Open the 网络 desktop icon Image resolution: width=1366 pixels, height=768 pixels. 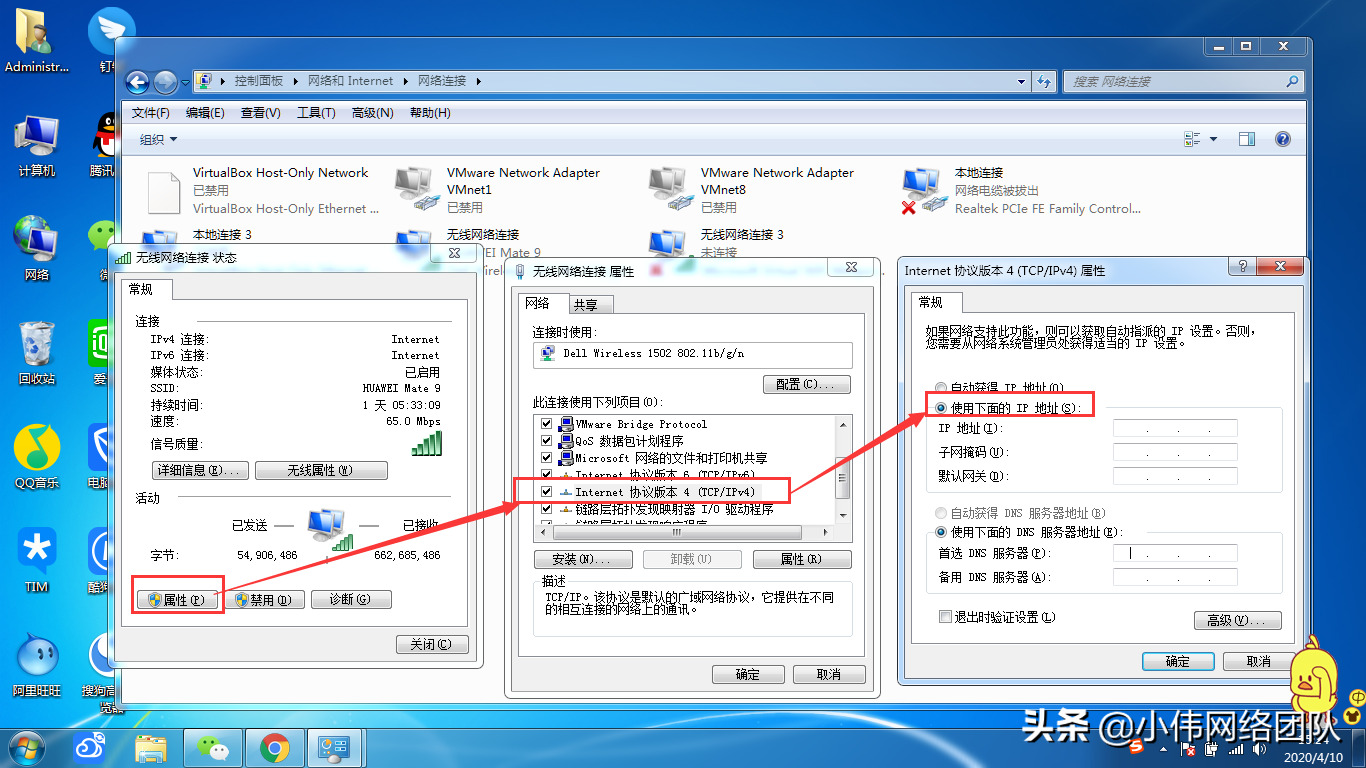37,249
